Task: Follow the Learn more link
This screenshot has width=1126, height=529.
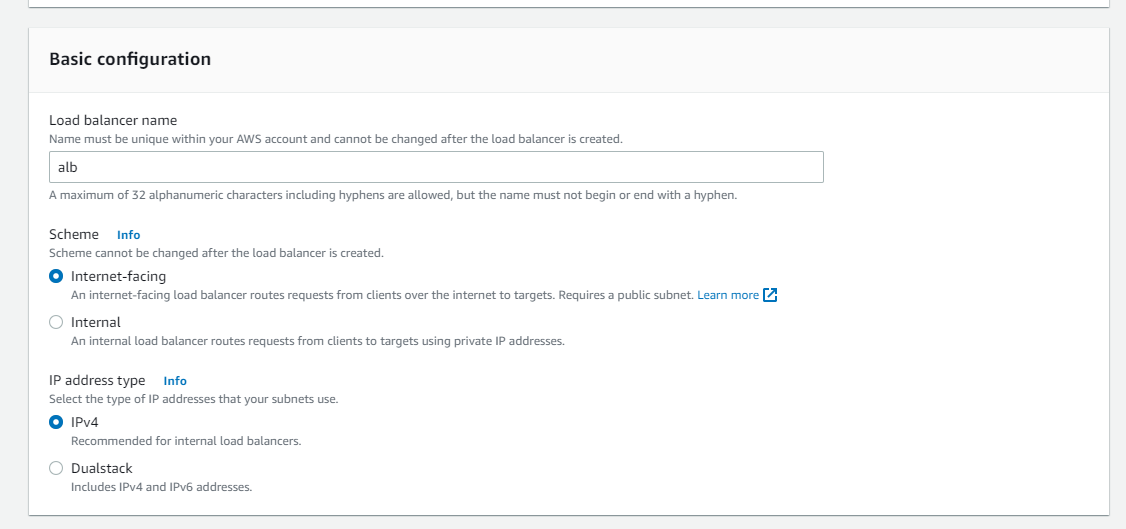Action: (727, 295)
